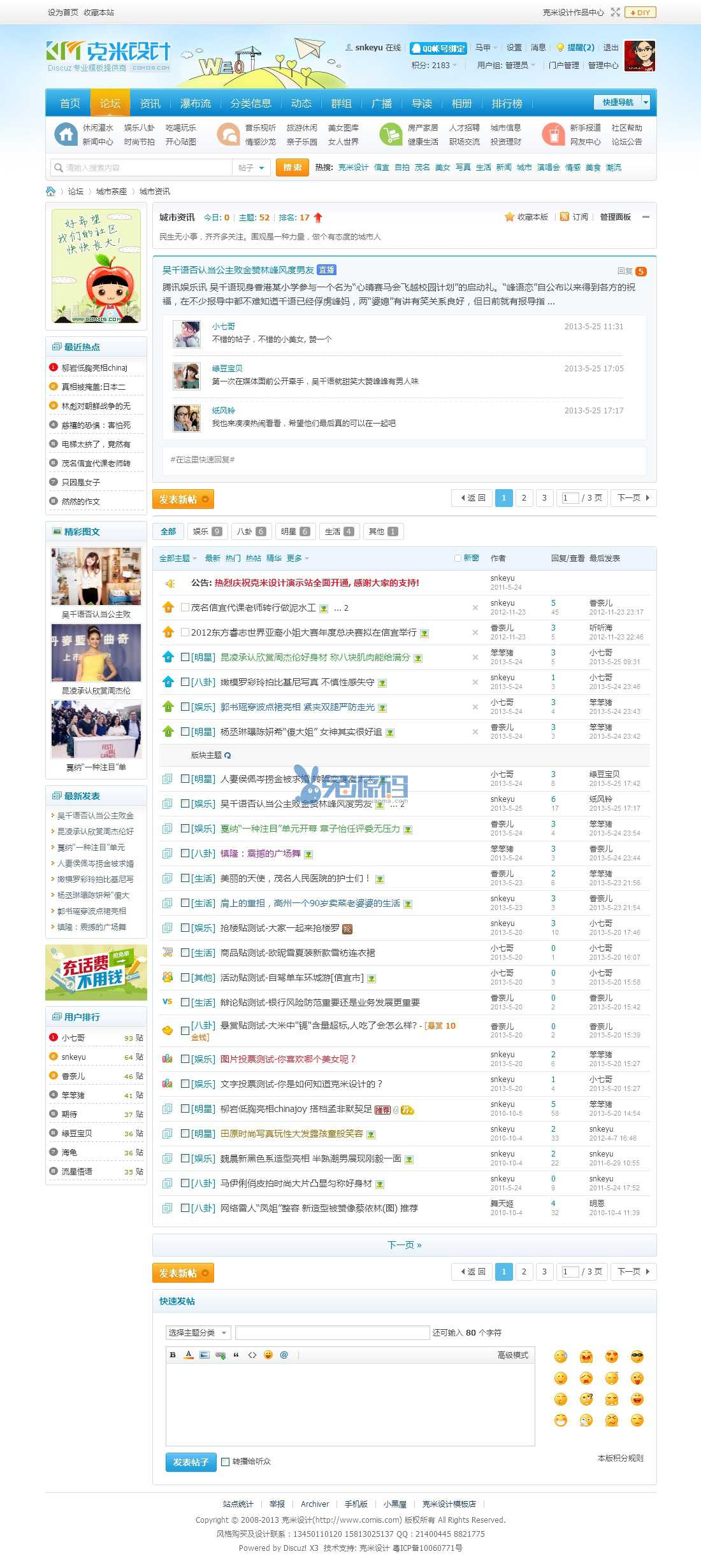Viewport: 701px width, 1568px height.
Task: Check the box for 美丽的天使 thread
Action: point(185,878)
